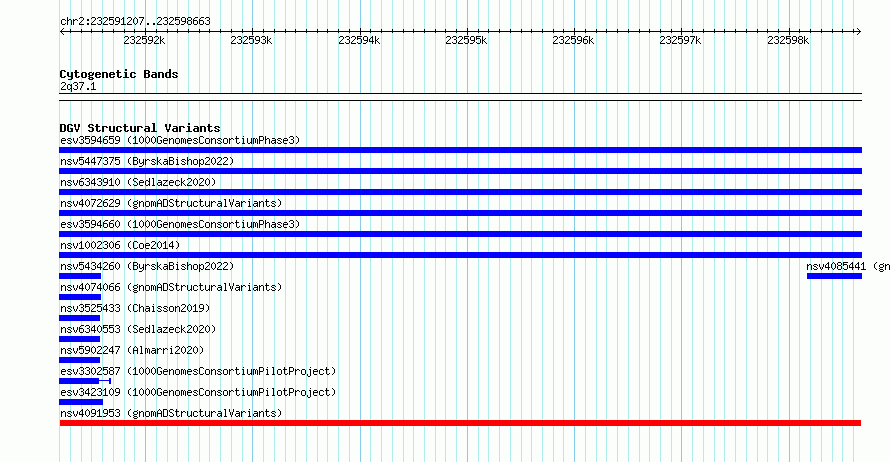
Task: Click the Cytogenetic Bands track title
Action: (x=119, y=74)
